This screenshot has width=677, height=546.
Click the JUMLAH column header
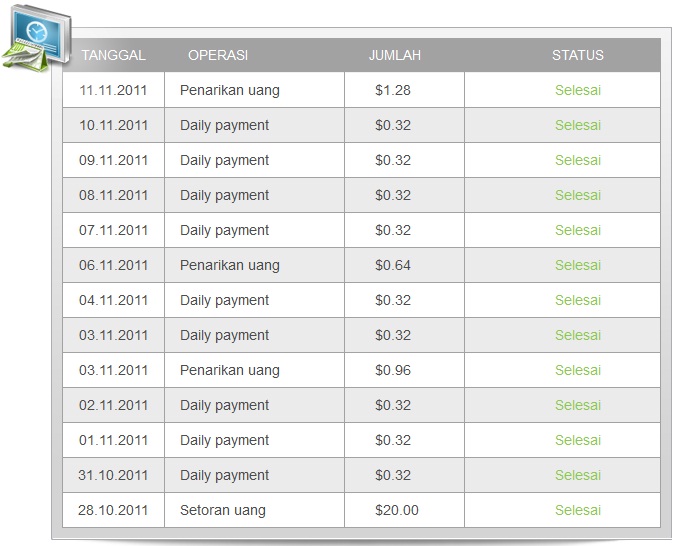(395, 55)
